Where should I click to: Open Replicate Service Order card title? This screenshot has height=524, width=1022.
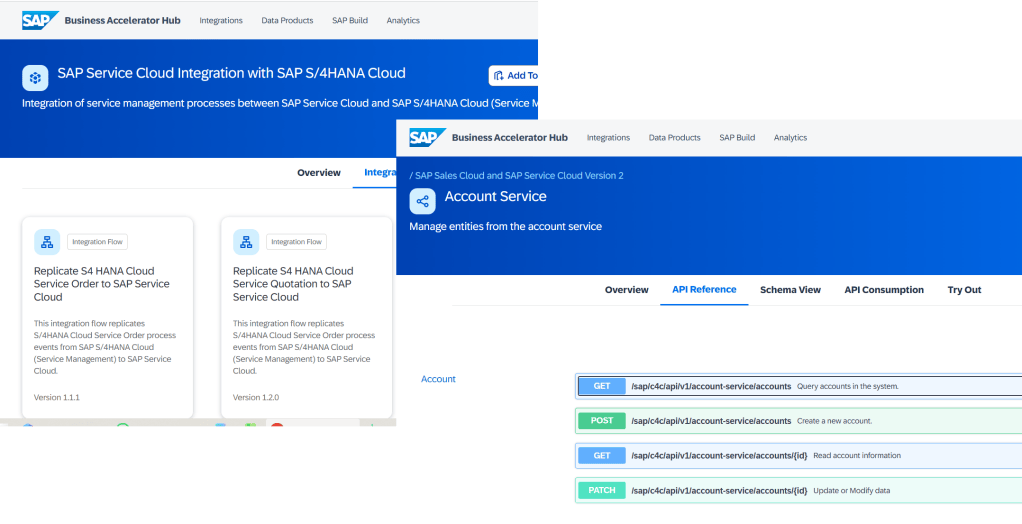[102, 284]
